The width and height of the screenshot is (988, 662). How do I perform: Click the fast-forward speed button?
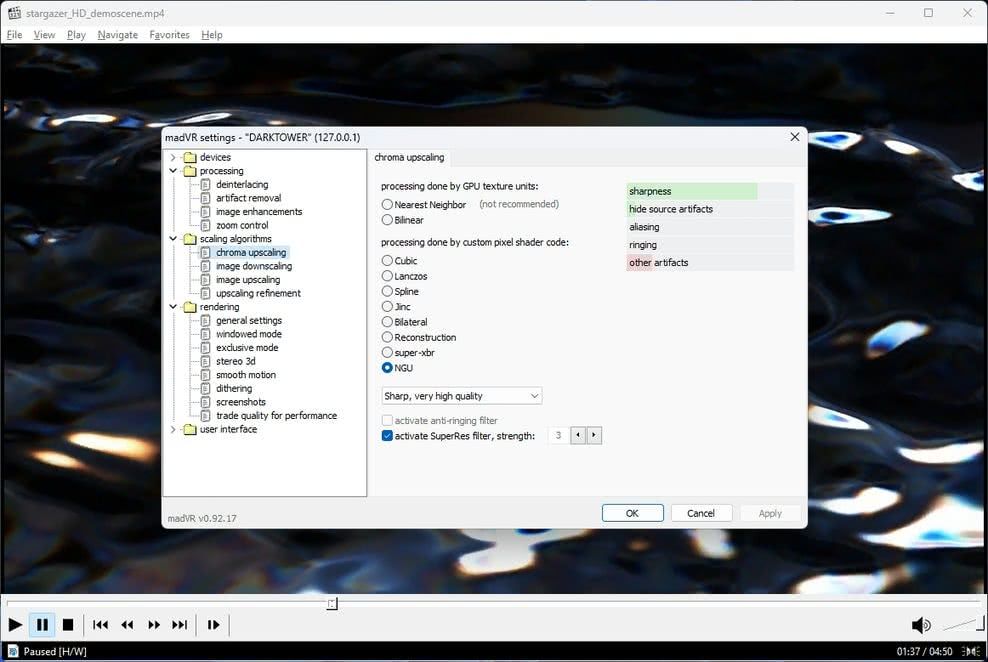click(x=154, y=625)
